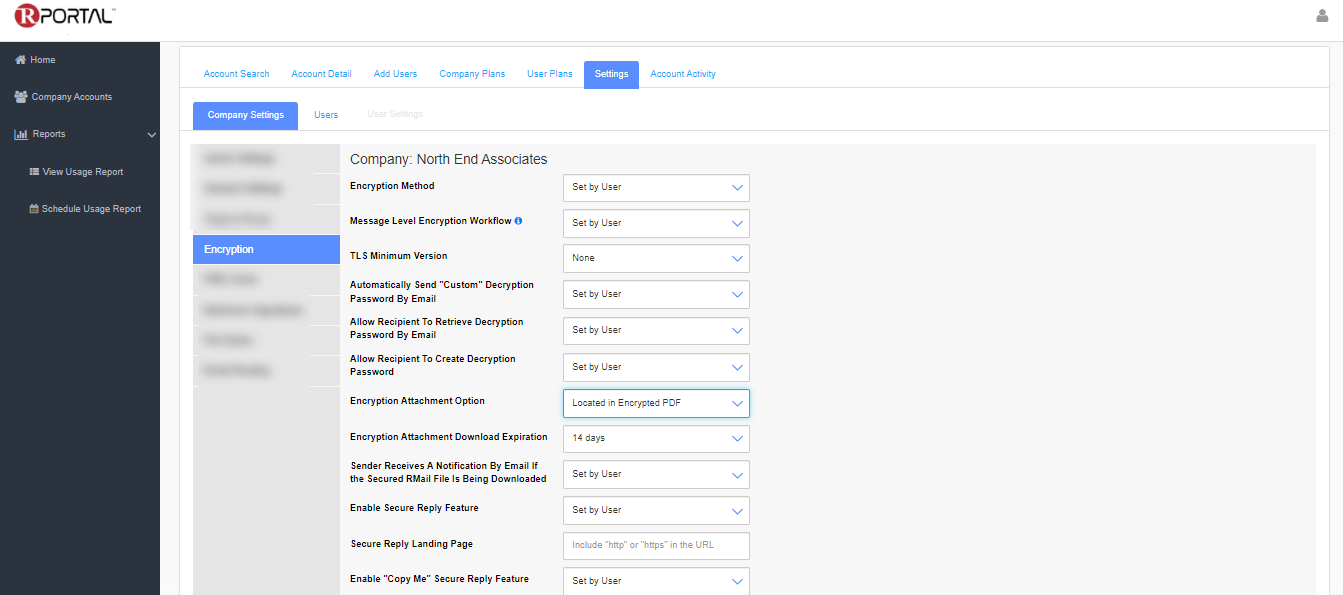Click the user profile icon

click(1322, 16)
